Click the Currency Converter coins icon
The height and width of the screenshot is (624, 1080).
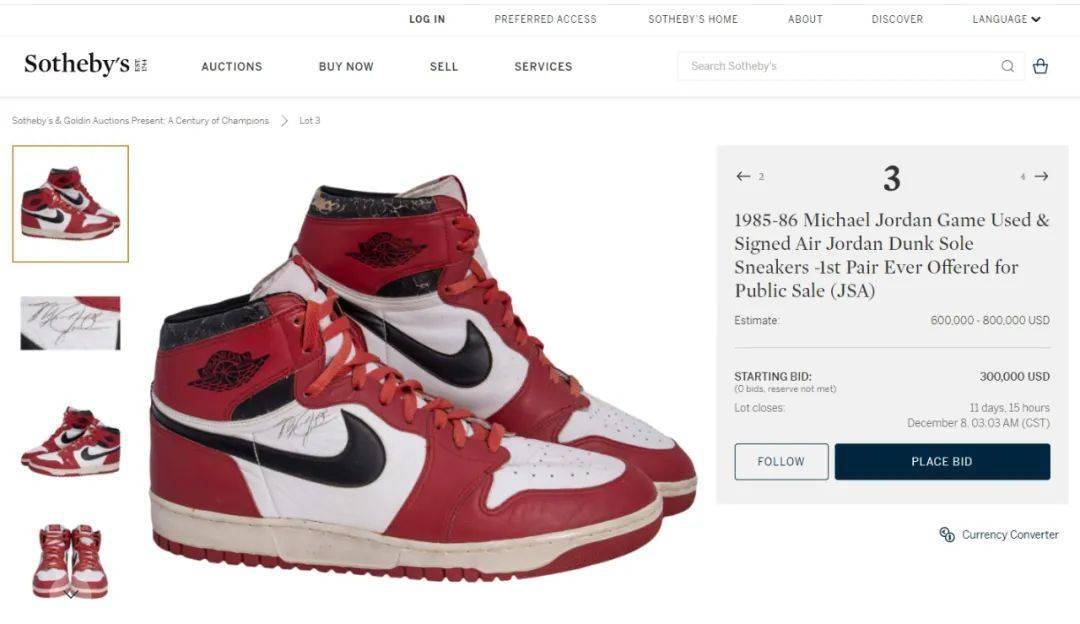[947, 534]
